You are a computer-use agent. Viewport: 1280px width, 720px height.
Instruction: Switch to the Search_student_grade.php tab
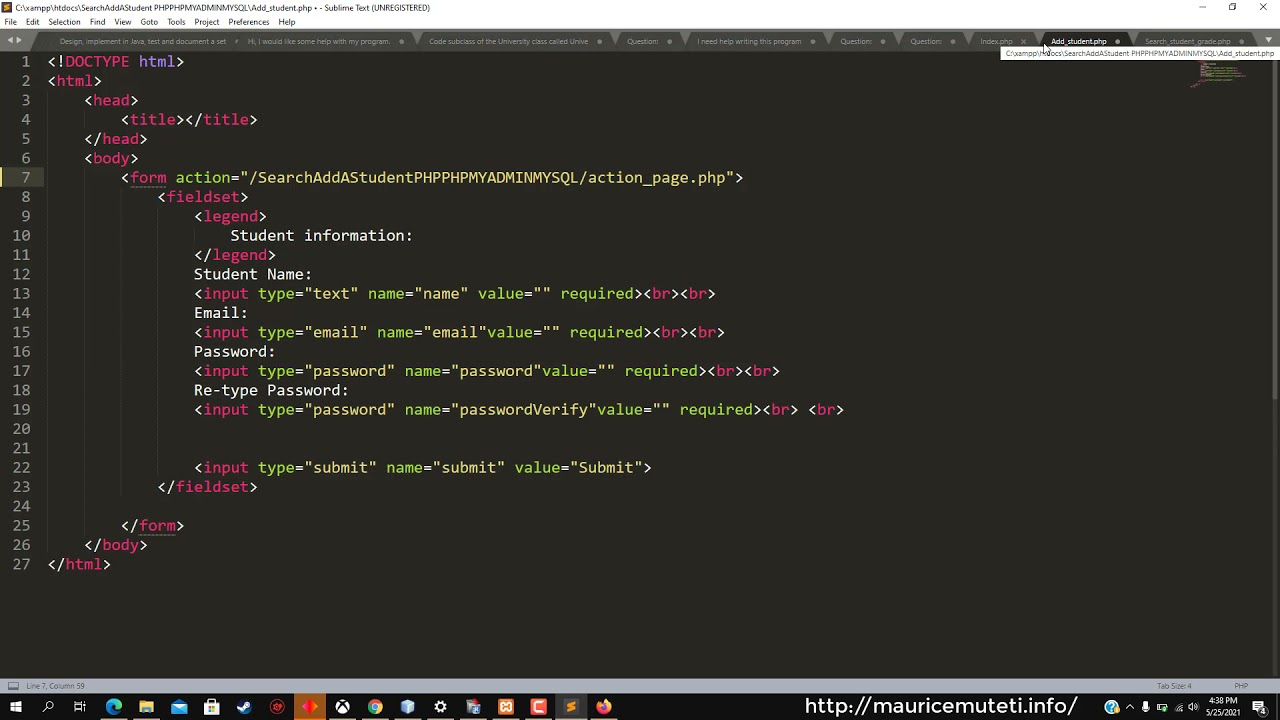point(1187,41)
